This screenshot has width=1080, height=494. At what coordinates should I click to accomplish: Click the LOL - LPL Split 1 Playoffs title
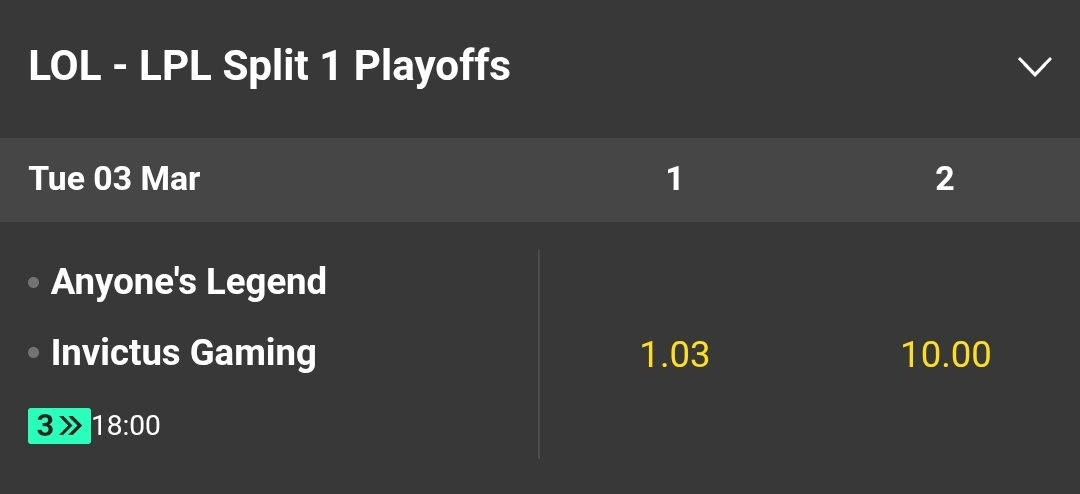click(269, 66)
